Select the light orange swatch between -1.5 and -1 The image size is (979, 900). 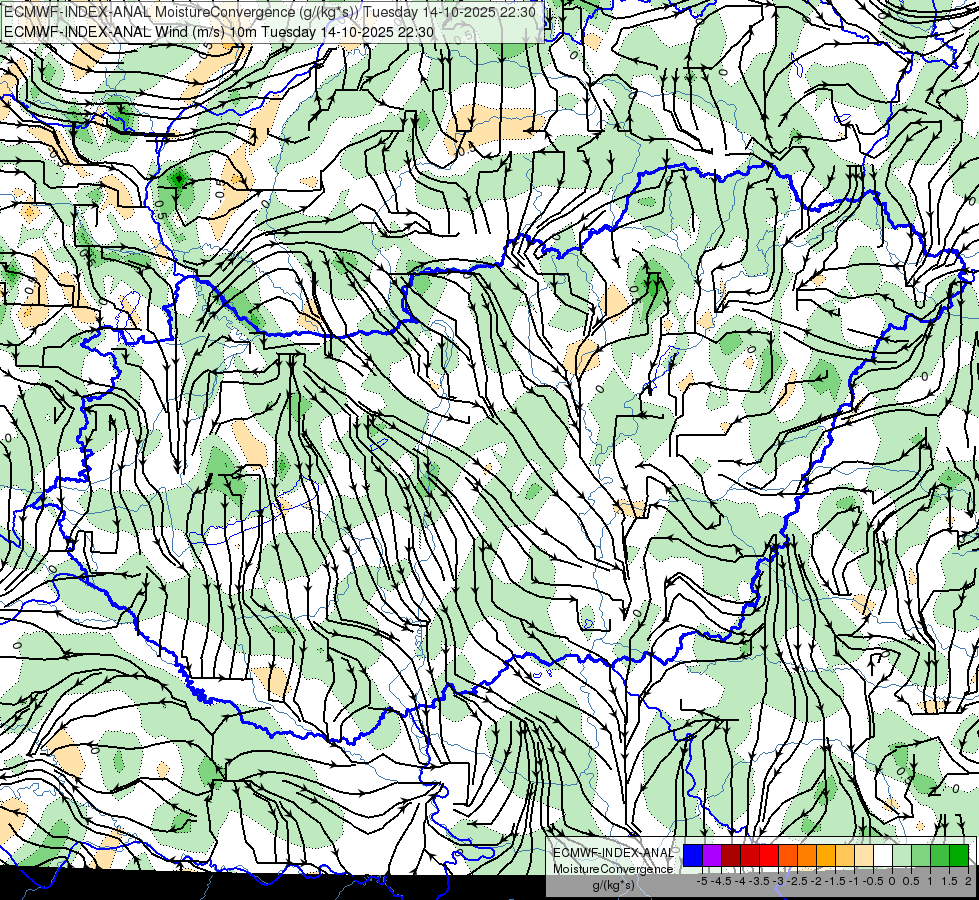(845, 855)
